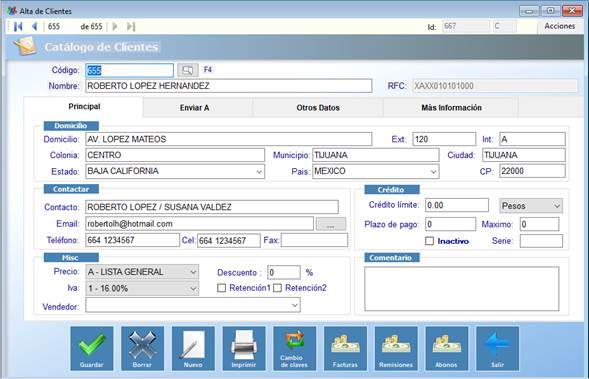Click the Cel phone field
Viewport: 589px width, 379px height.
(x=229, y=241)
